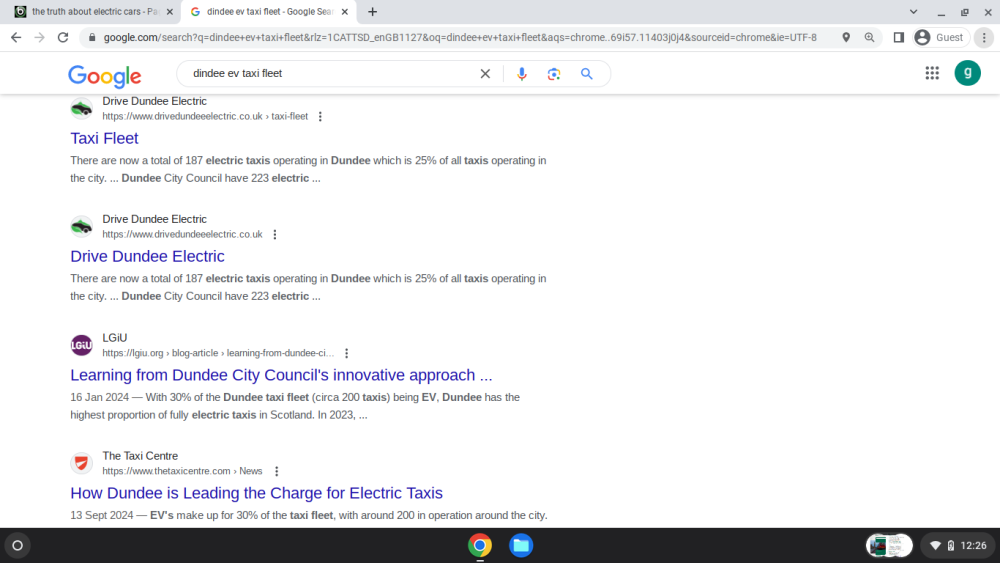The image size is (1000, 563).
Task: Open more options for Taxi Fleet result
Action: click(320, 117)
